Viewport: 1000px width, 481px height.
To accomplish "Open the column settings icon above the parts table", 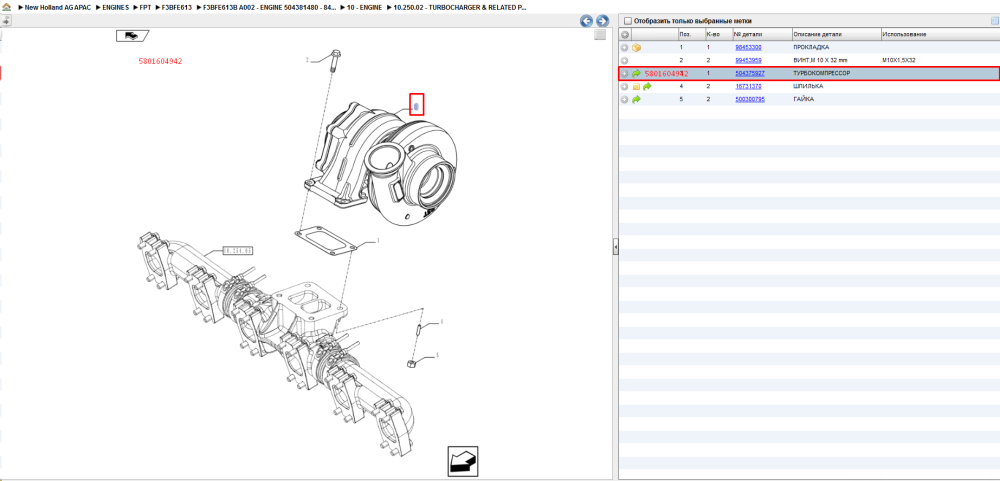I will pos(994,21).
